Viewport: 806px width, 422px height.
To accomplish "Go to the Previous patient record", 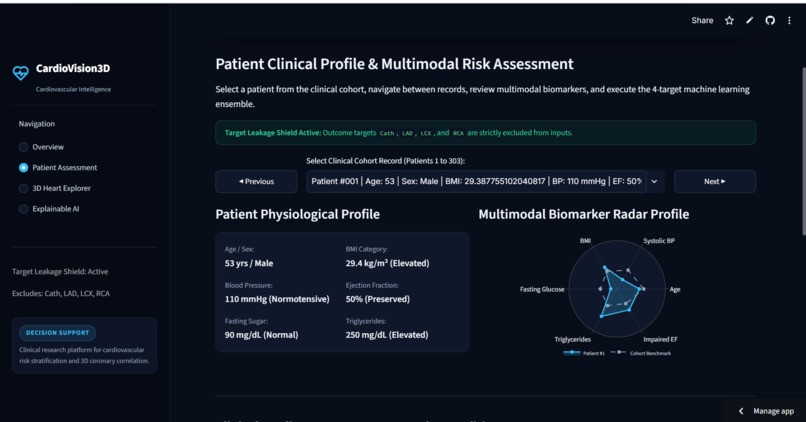I will pos(256,181).
